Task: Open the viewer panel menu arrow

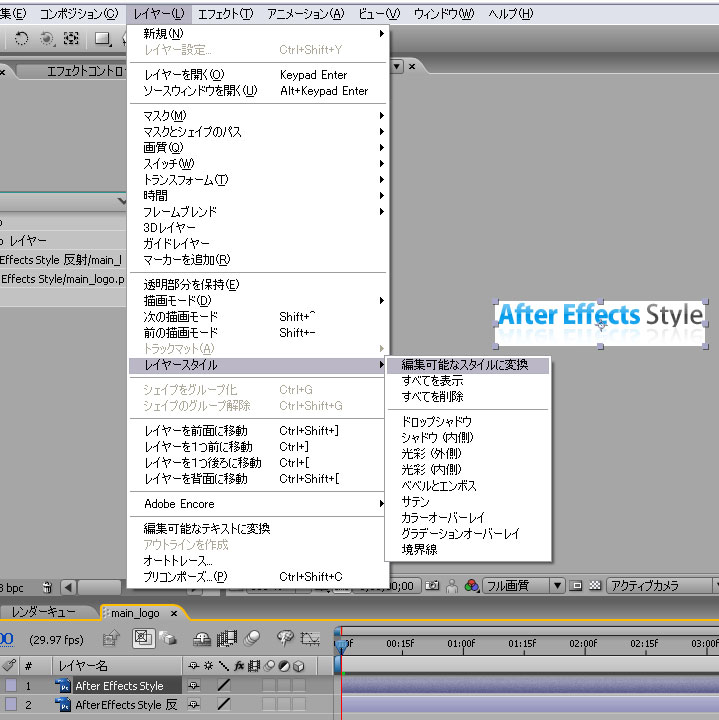Action: click(x=397, y=67)
